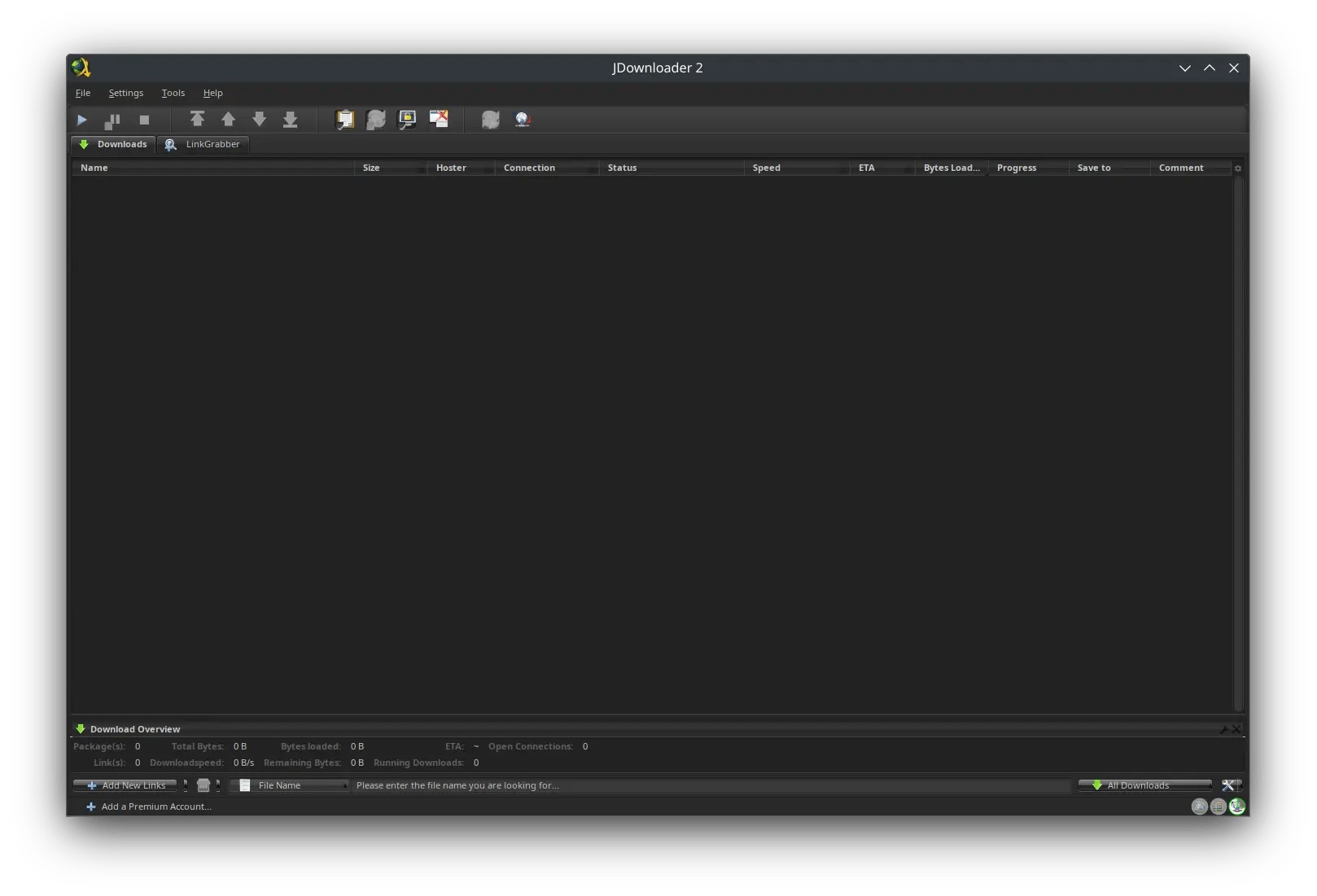Open the column settings gear on header row
Screen dimensions: 1317x896
[x=1237, y=168]
